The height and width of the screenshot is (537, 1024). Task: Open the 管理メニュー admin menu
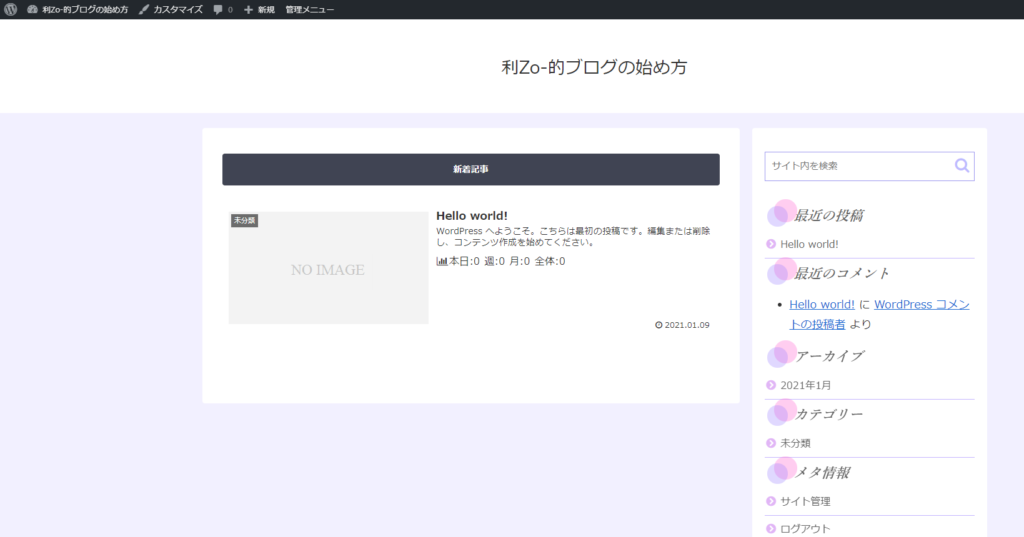coord(309,9)
